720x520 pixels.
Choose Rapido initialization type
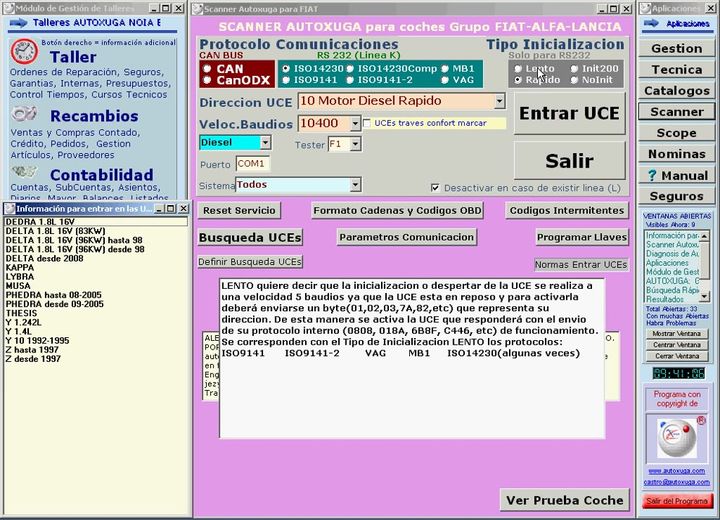click(x=518, y=80)
